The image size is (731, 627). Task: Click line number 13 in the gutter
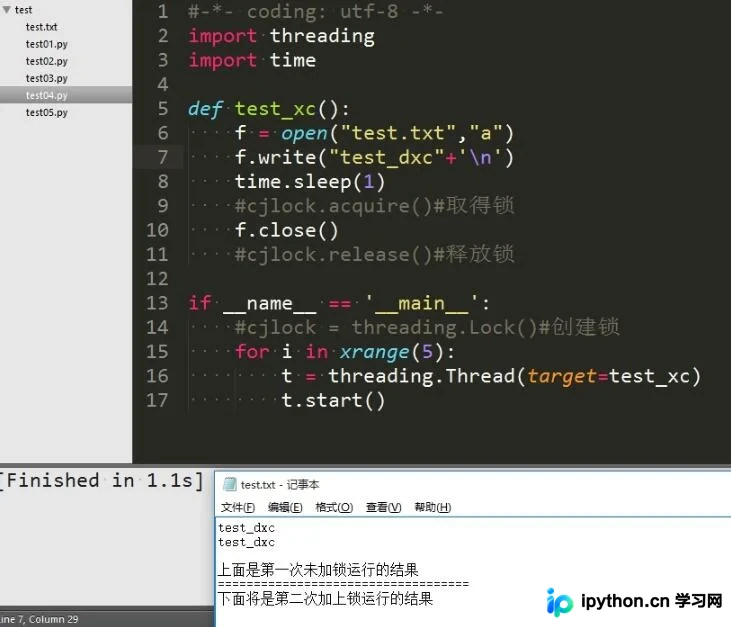click(157, 303)
